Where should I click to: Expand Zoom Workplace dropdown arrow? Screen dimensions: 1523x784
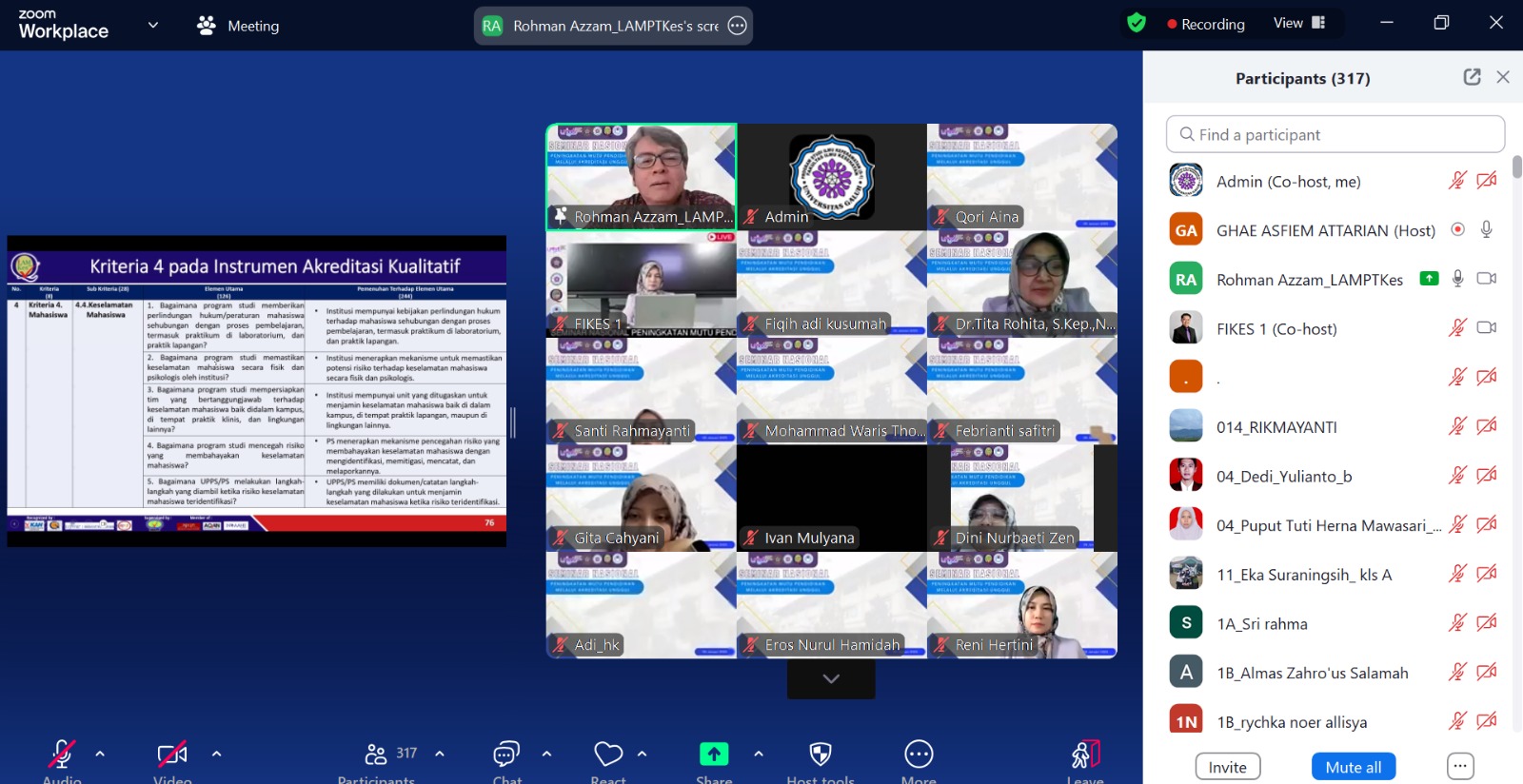153,25
